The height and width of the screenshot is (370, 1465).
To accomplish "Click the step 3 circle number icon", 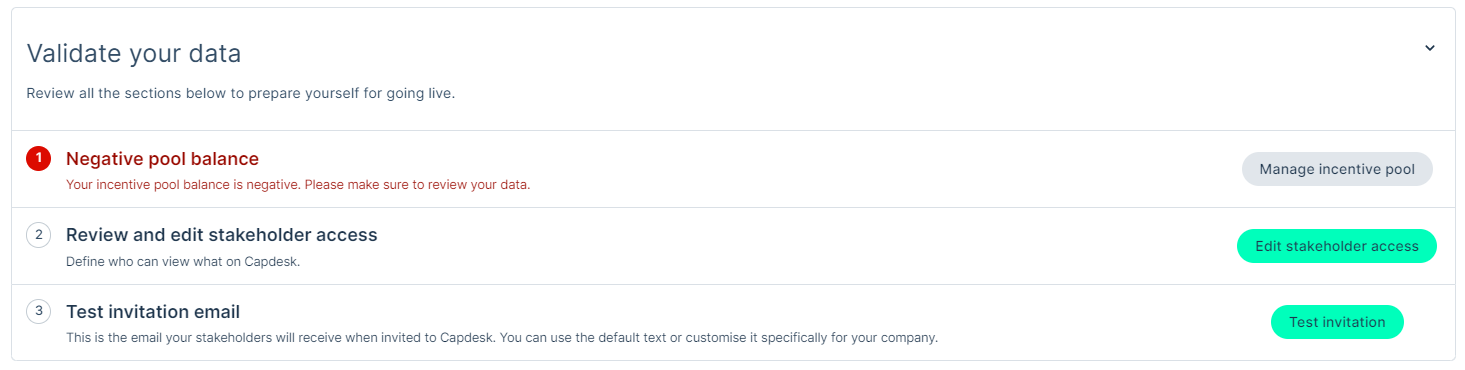I will point(38,311).
